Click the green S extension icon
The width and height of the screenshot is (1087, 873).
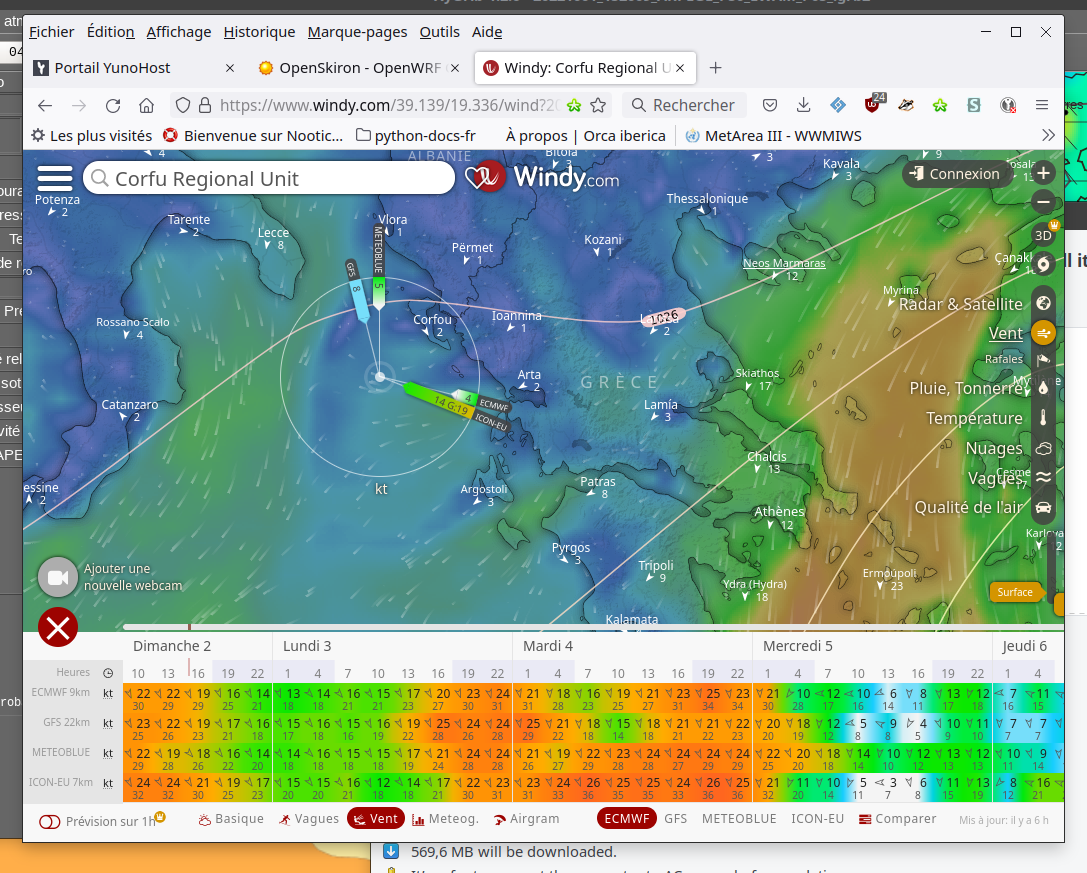[x=974, y=105]
